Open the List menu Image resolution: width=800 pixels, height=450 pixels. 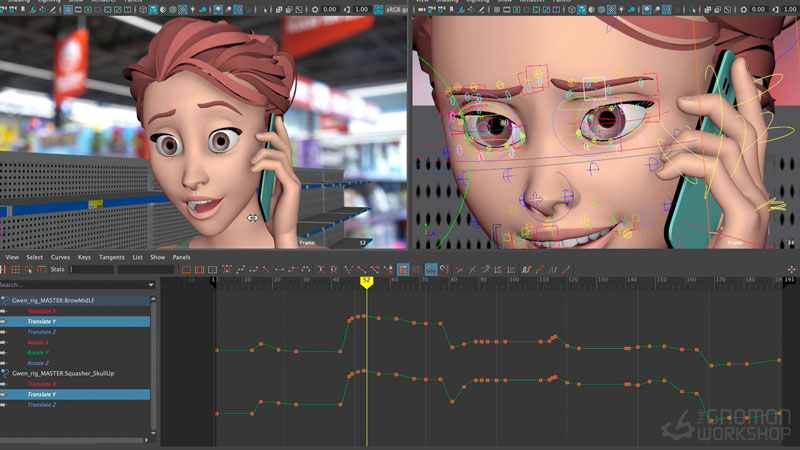pos(137,257)
